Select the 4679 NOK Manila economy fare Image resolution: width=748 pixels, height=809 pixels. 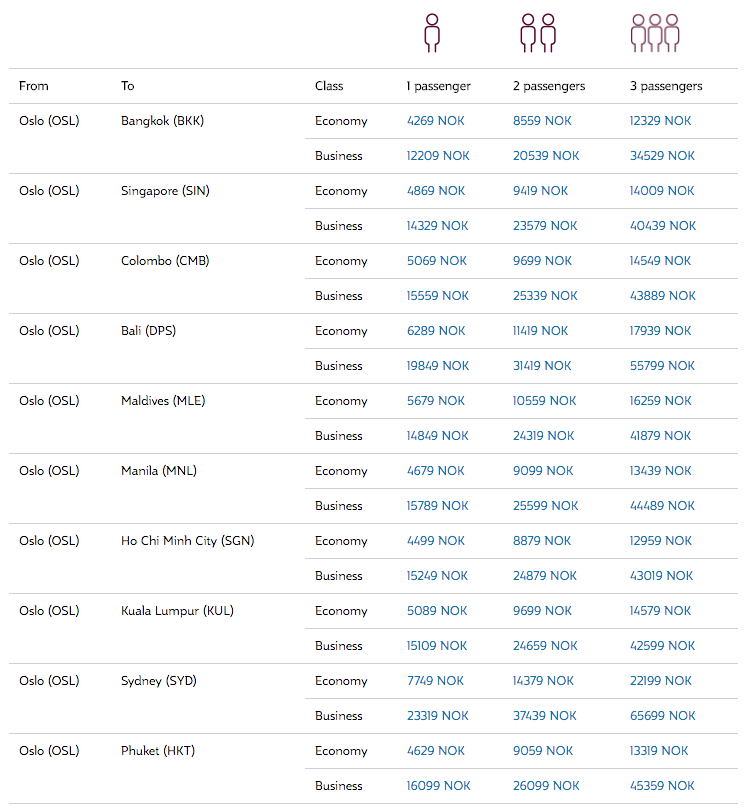[x=435, y=471]
